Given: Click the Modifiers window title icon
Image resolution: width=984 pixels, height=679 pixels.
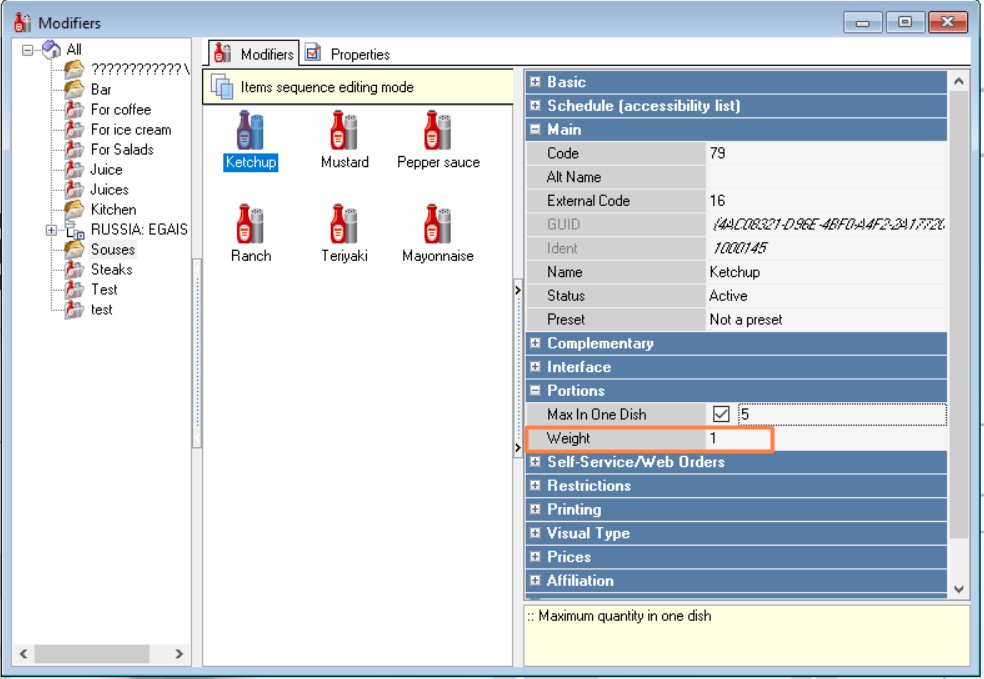Looking at the screenshot, I should click(23, 23).
